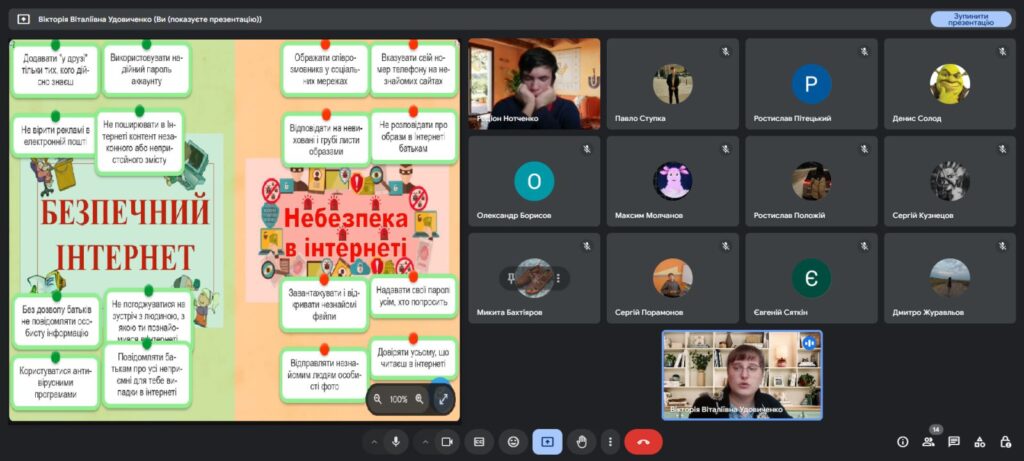Image resolution: width=1024 pixels, height=461 pixels.
Task: Expand audio settings arrow beside the microphone
Action: click(374, 441)
